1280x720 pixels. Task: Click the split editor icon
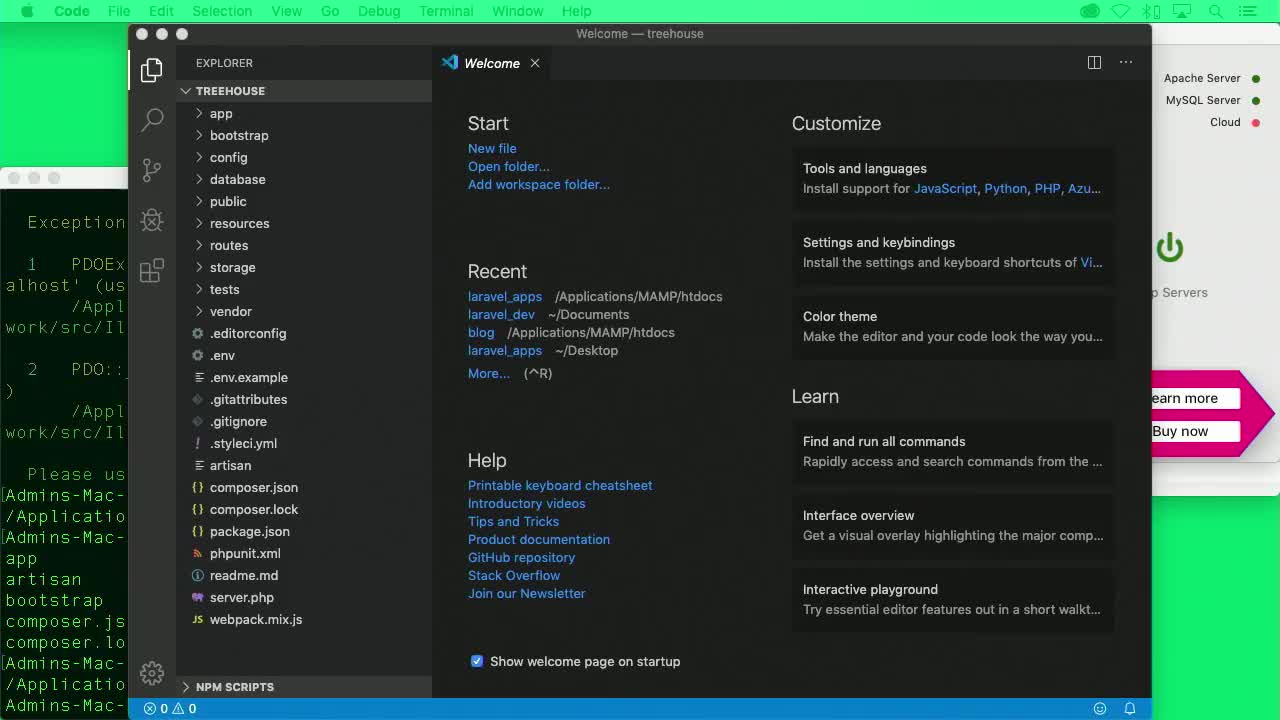[1094, 62]
